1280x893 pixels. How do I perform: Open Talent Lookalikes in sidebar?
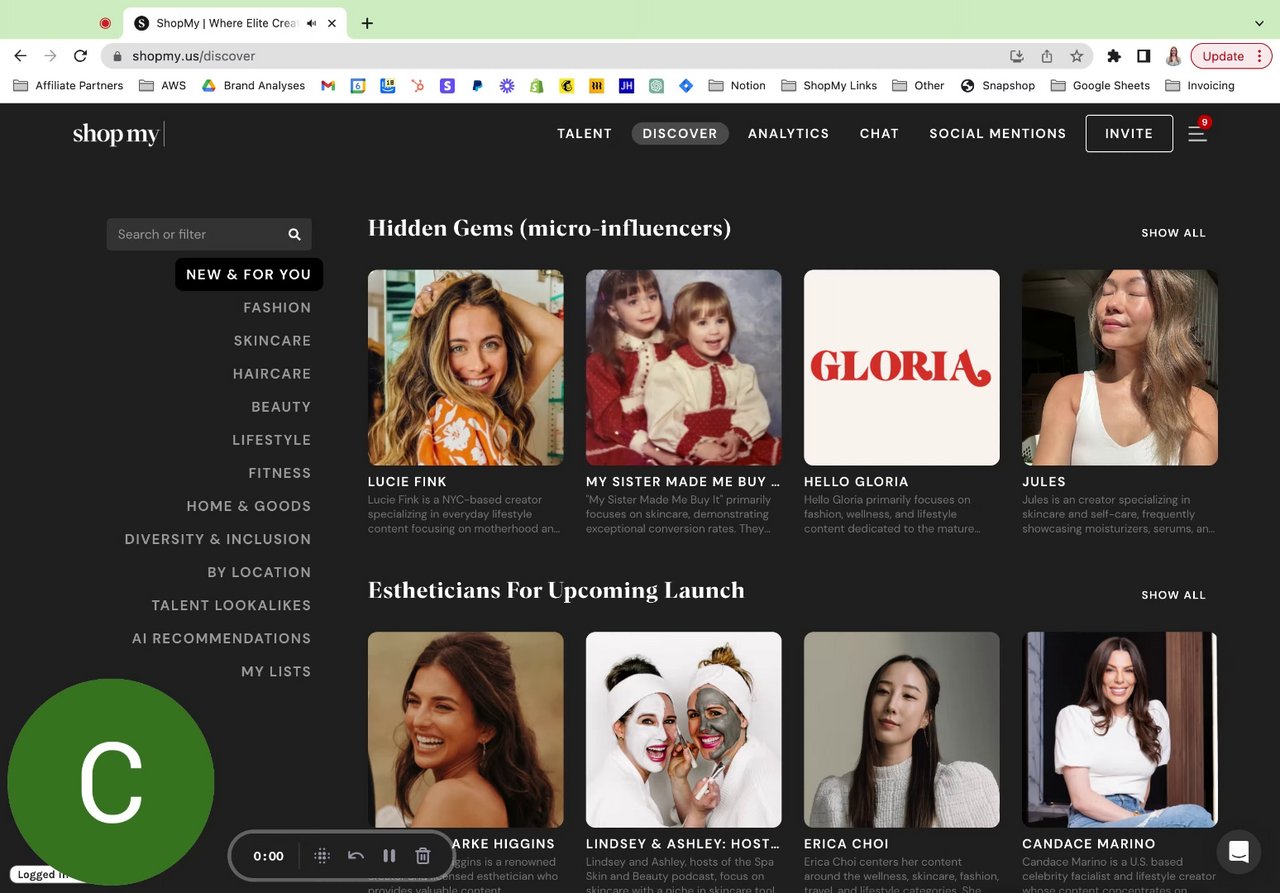[231, 605]
